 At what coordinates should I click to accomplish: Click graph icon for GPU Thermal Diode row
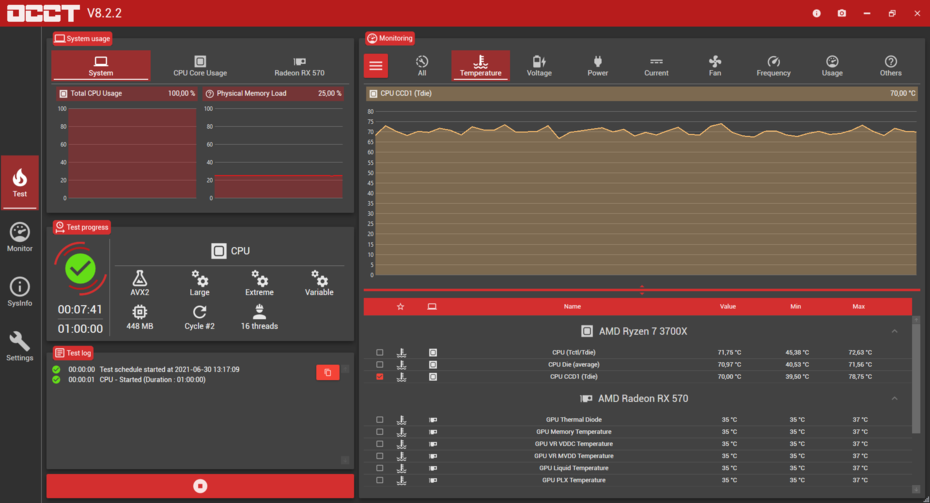click(x=402, y=420)
